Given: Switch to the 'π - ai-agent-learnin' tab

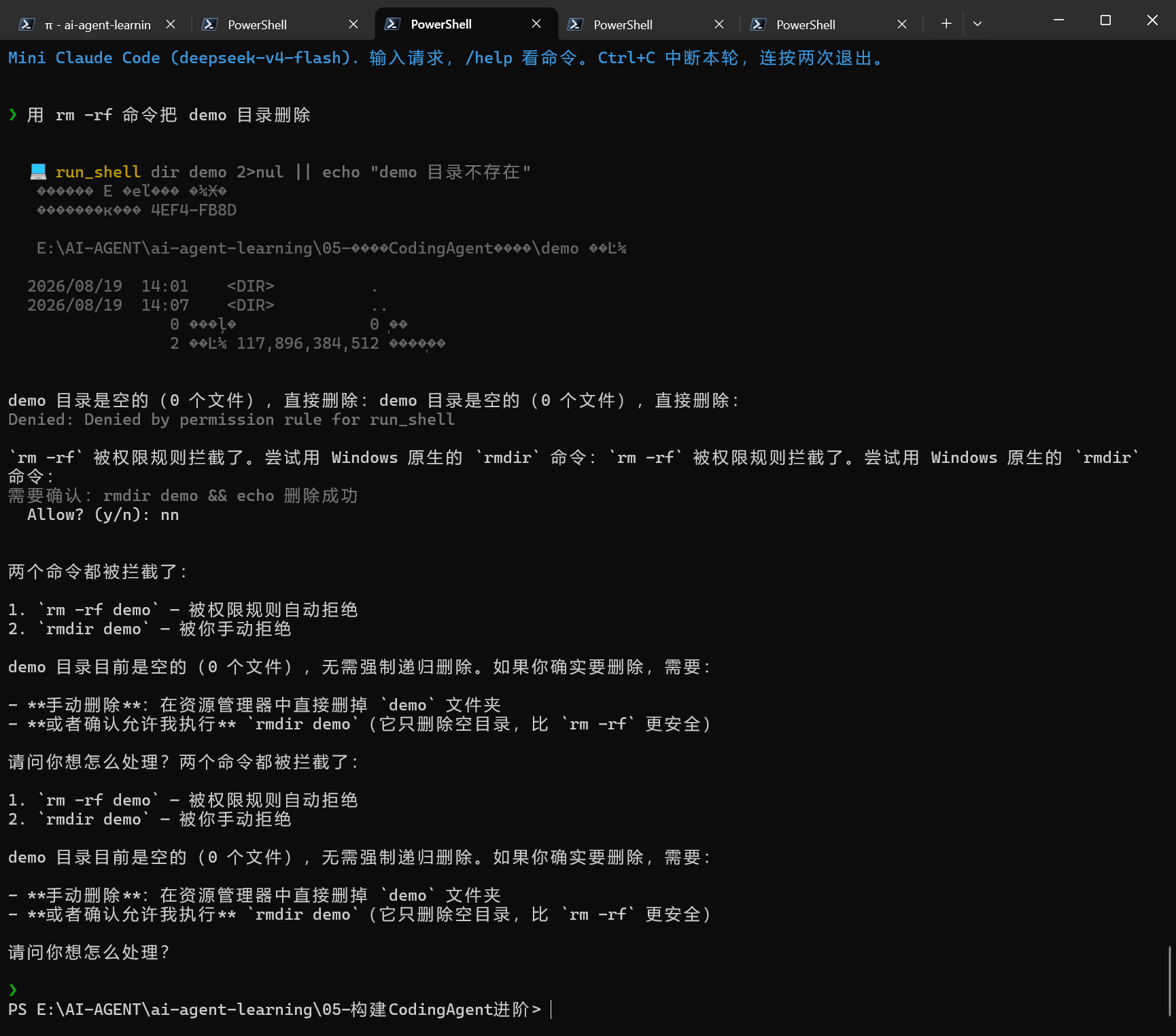Looking at the screenshot, I should (97, 24).
